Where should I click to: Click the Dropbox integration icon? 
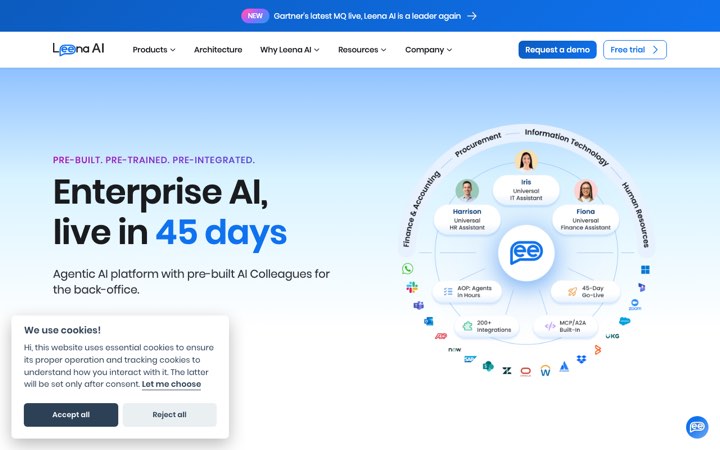581,359
